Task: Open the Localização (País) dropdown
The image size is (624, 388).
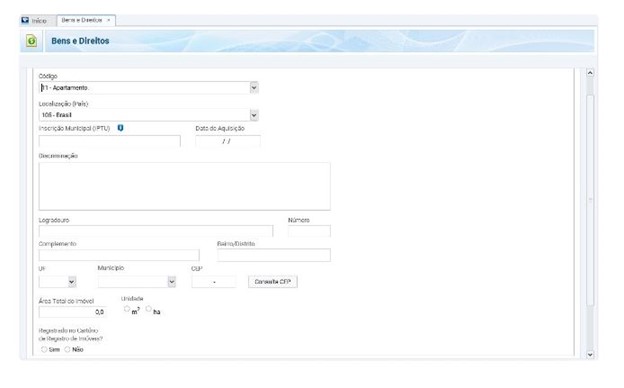Action: (x=254, y=115)
